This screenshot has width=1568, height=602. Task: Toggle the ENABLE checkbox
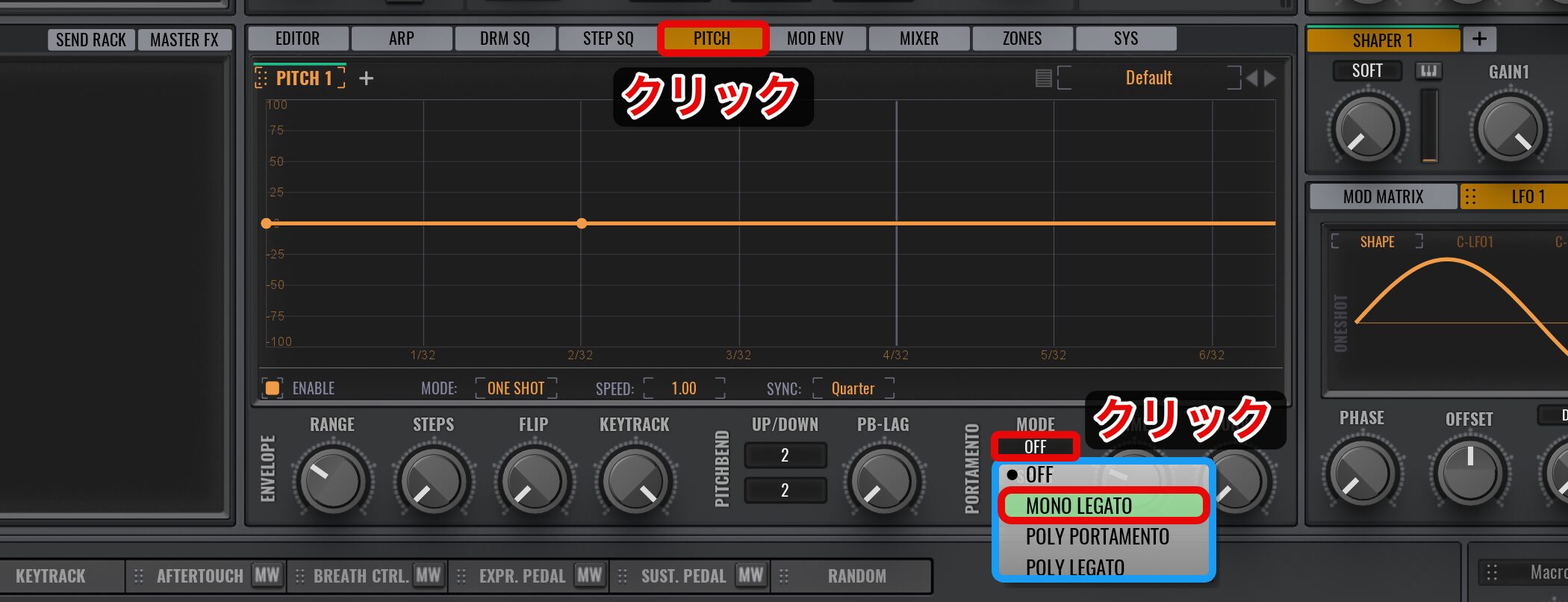(273, 388)
